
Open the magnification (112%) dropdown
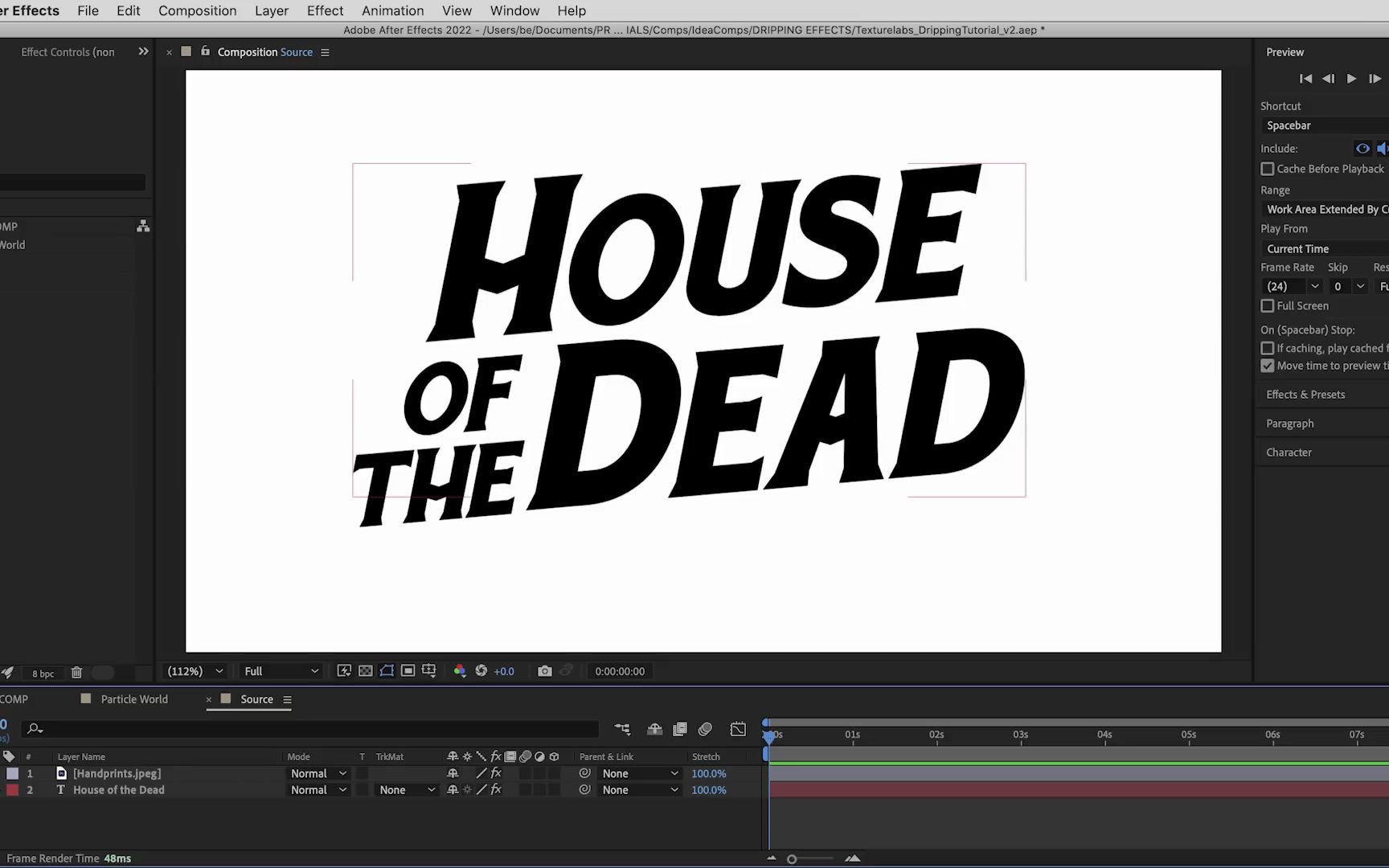(x=195, y=671)
